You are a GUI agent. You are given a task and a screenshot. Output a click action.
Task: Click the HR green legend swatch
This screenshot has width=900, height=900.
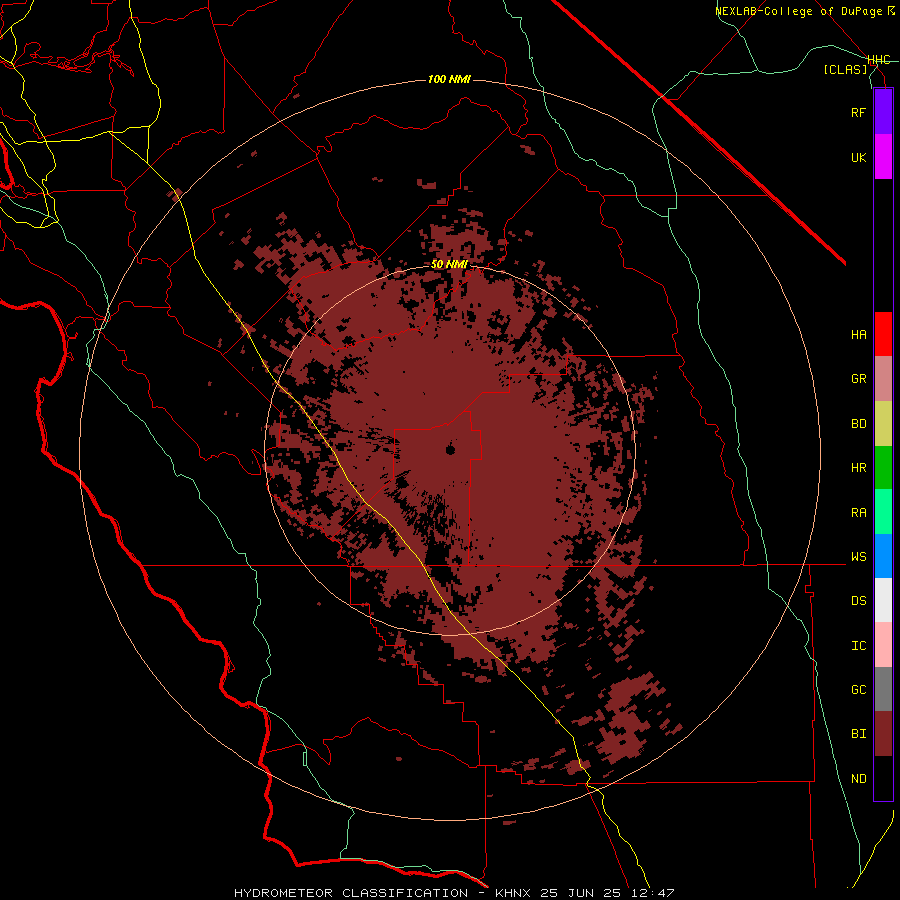click(x=883, y=468)
